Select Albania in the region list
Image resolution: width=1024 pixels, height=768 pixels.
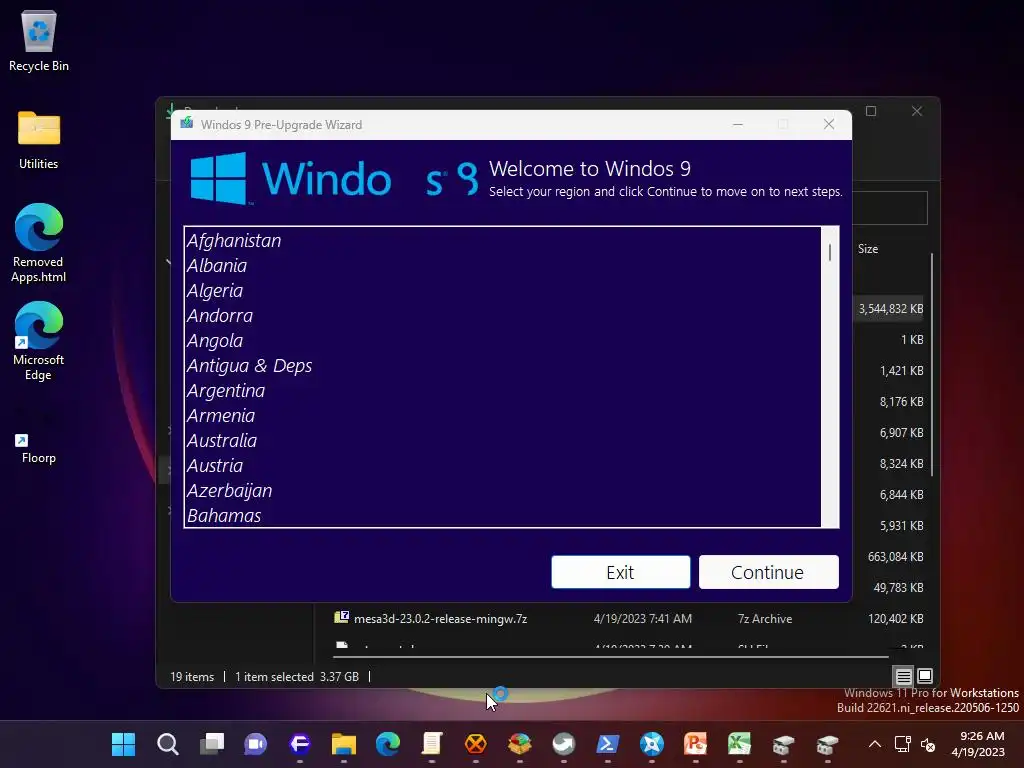click(x=502, y=265)
